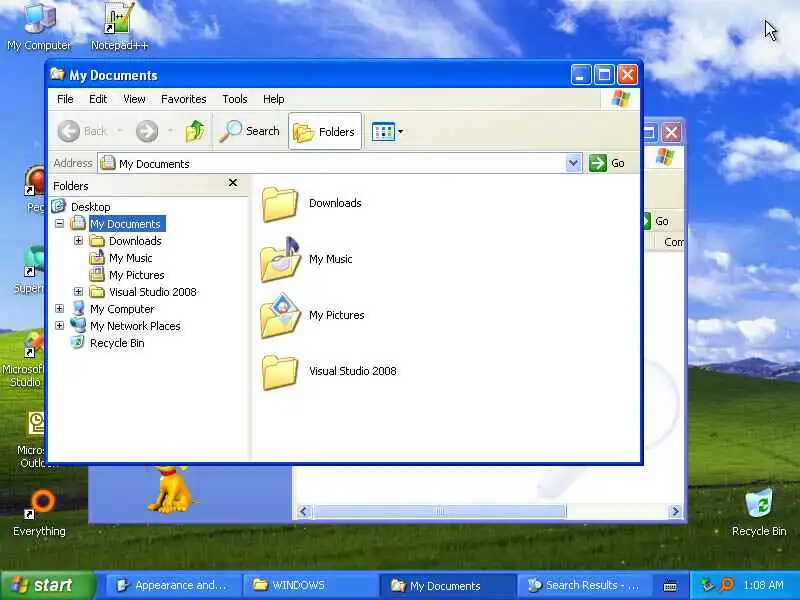This screenshot has height=600, width=800.
Task: Select My Music in folder tree
Action: pos(131,258)
